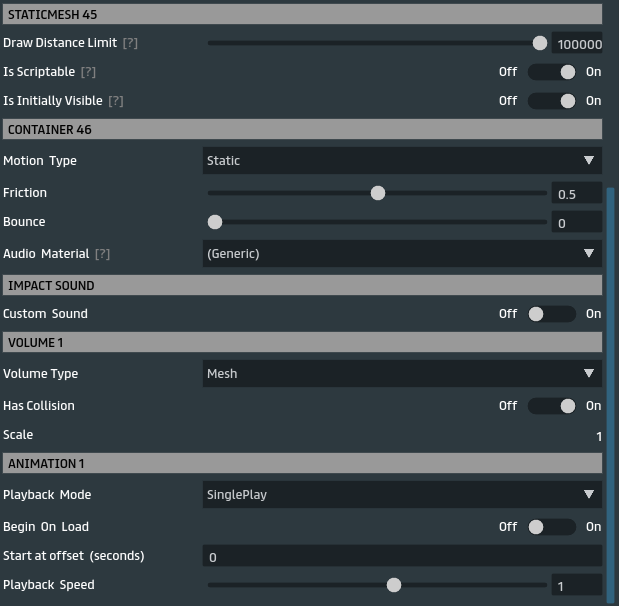
Task: Collapse the VOLUME 1 section header
Action: (302, 342)
